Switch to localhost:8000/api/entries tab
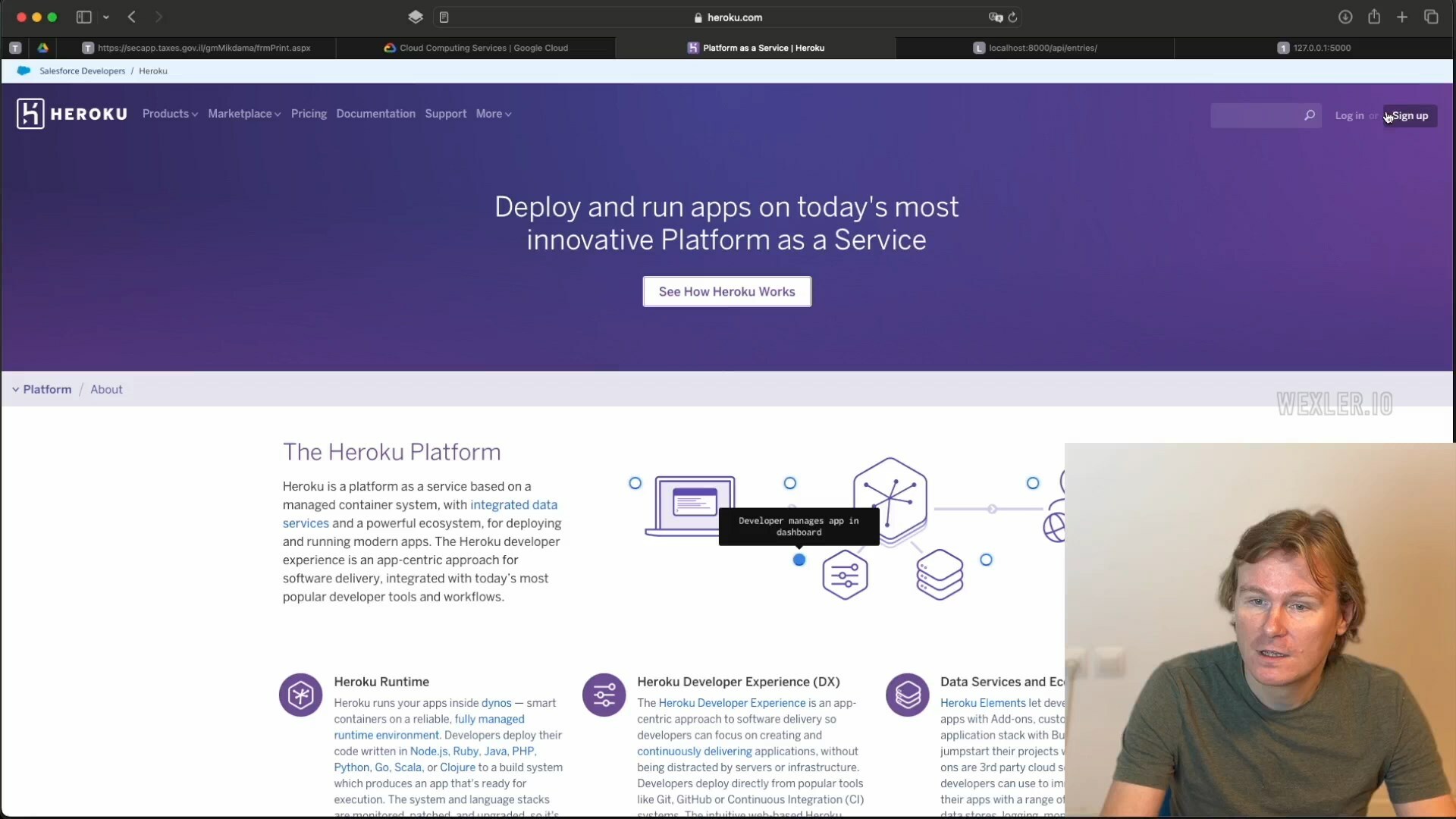This screenshot has width=1456, height=819. pos(1035,48)
